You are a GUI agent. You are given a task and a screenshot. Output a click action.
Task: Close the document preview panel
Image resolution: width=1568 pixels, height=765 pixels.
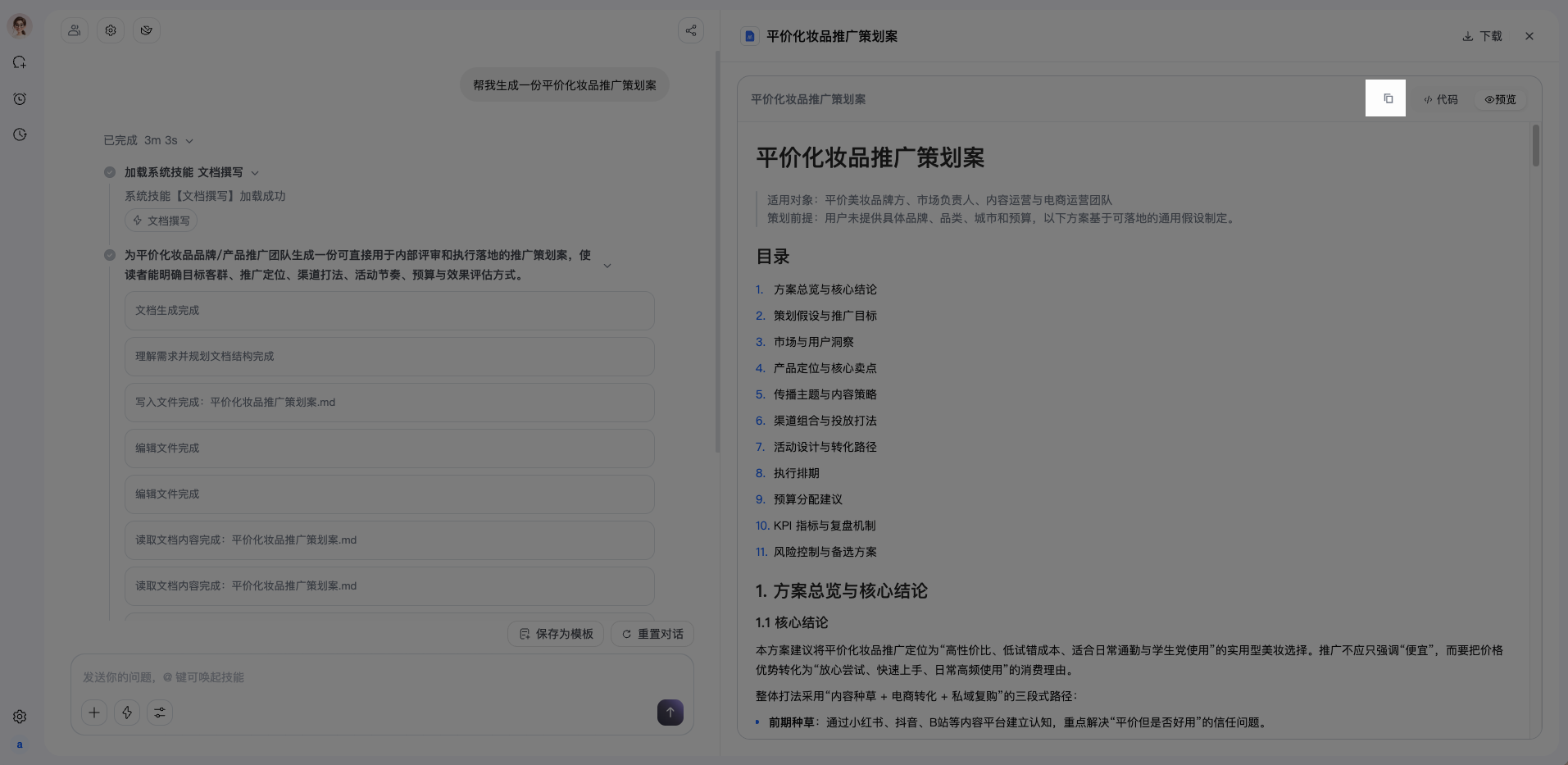[x=1529, y=36]
